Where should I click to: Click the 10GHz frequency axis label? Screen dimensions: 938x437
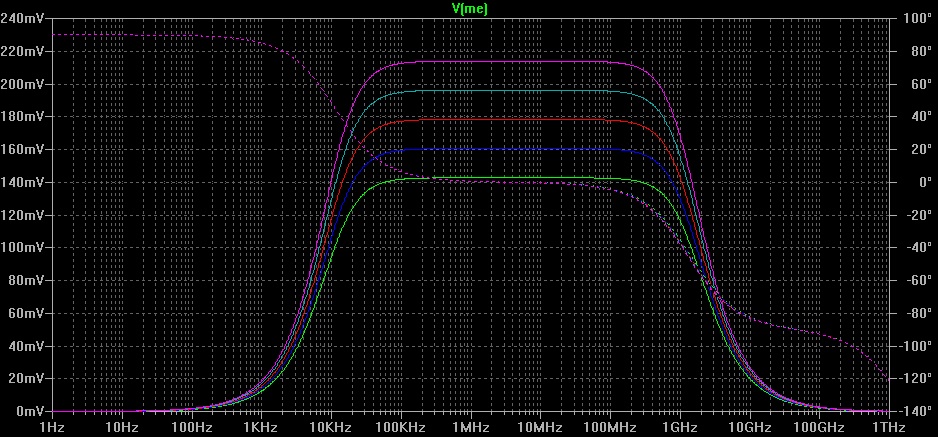pyautogui.click(x=749, y=427)
